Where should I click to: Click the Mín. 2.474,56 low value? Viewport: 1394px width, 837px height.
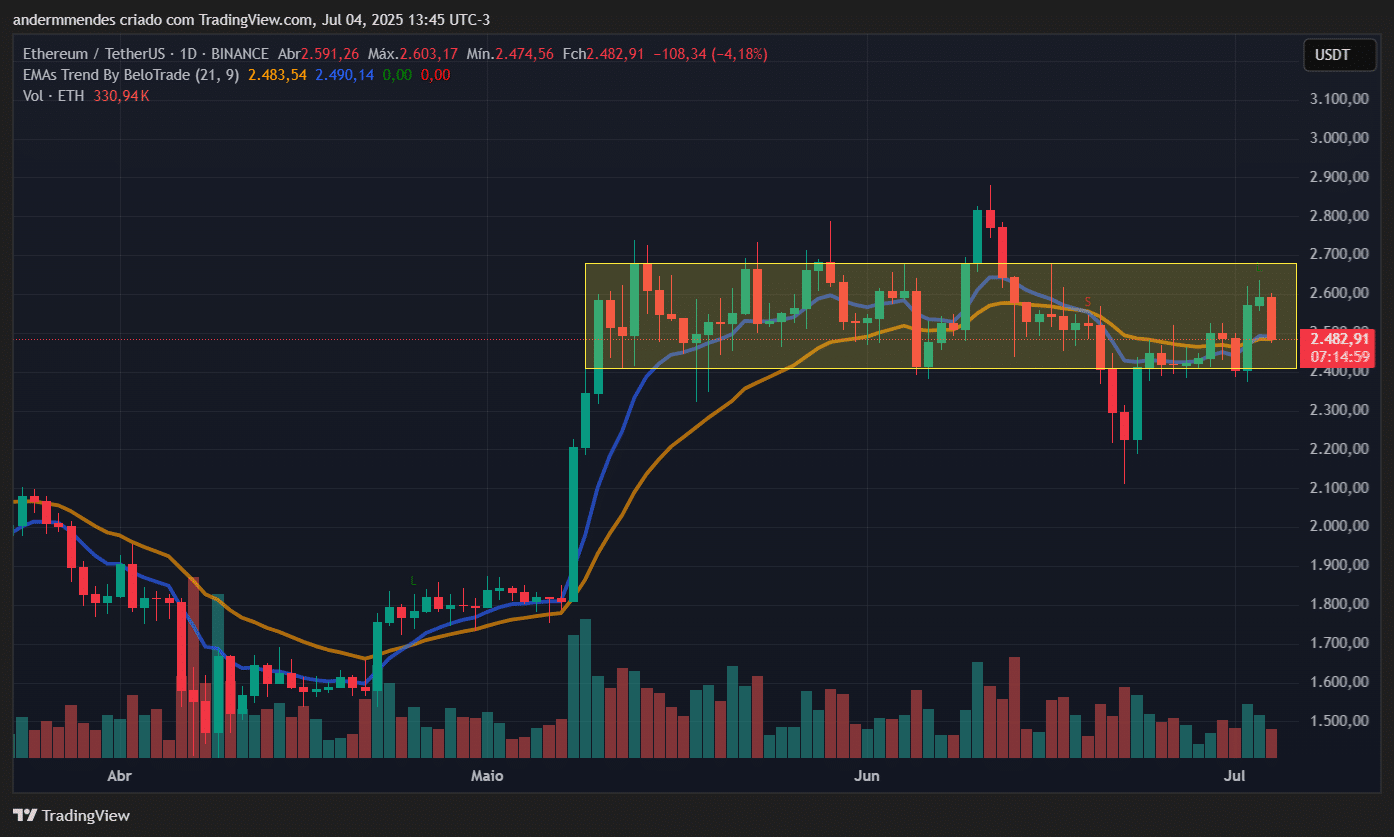(x=526, y=54)
